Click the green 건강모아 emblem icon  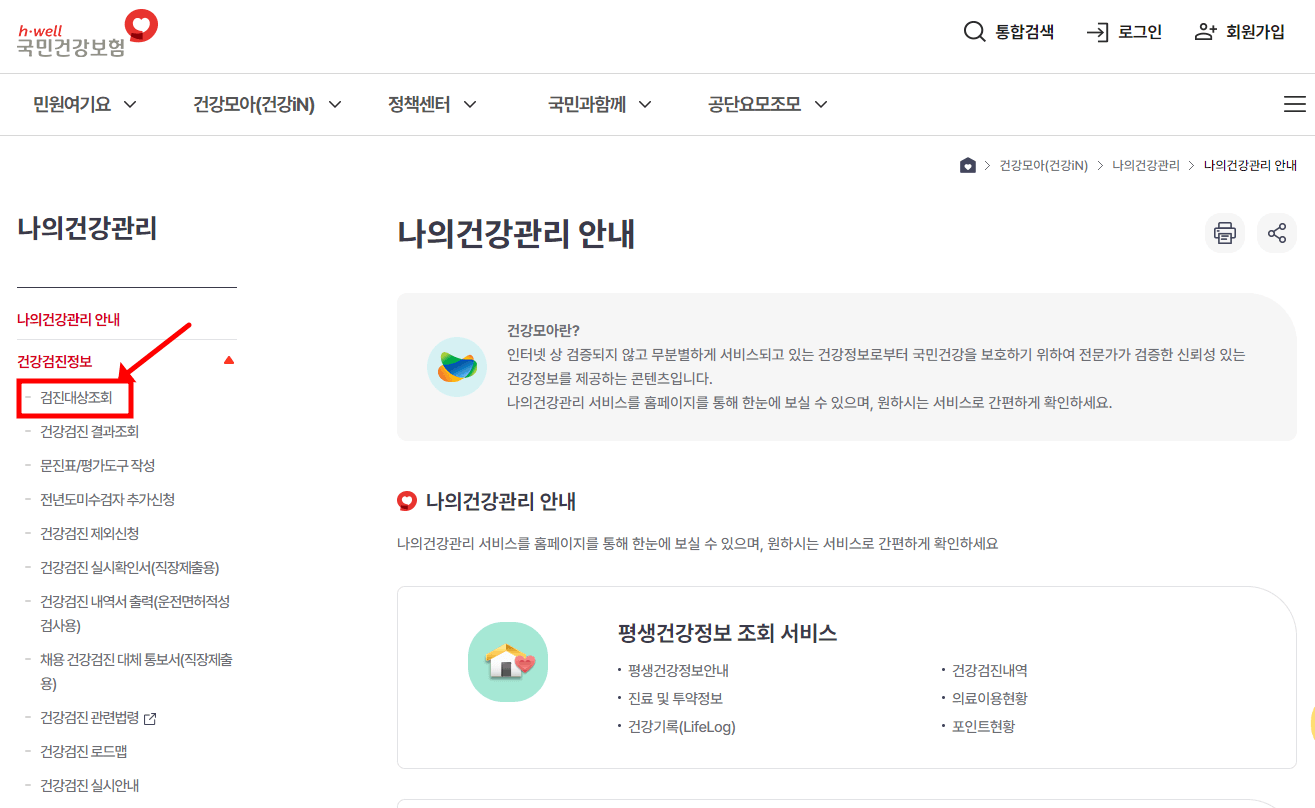click(x=456, y=366)
